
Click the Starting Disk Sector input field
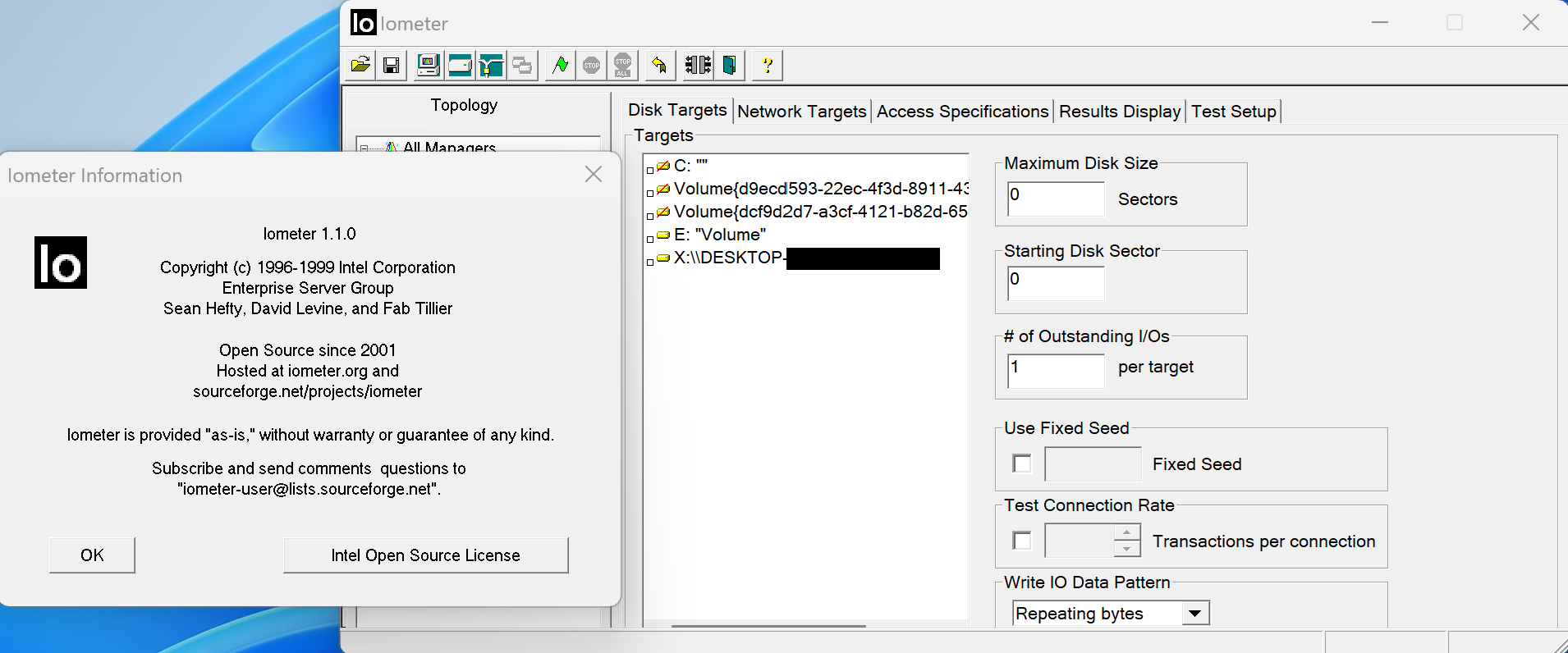[x=1057, y=283]
